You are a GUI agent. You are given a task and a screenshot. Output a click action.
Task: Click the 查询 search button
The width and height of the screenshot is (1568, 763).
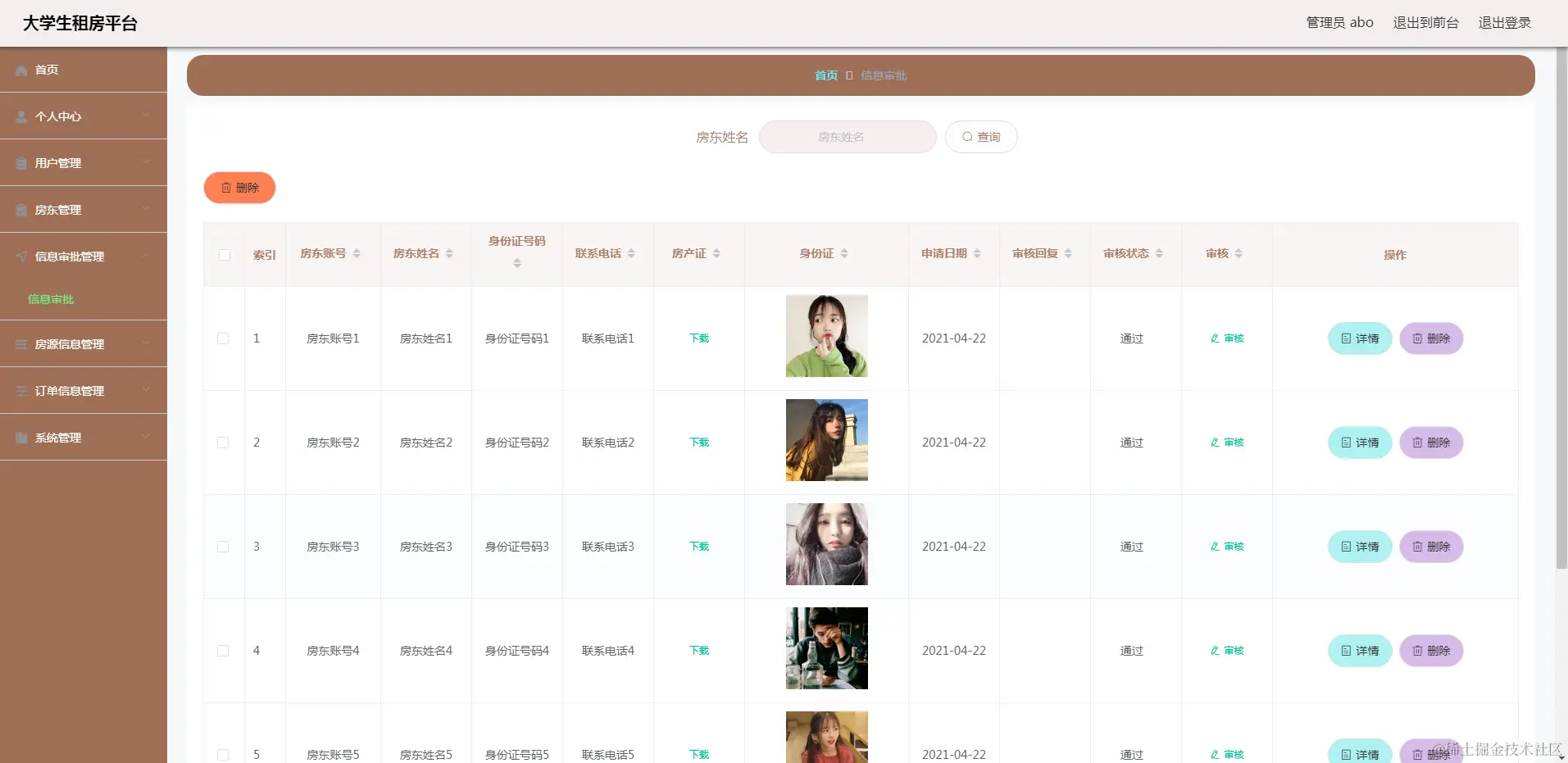(x=981, y=137)
